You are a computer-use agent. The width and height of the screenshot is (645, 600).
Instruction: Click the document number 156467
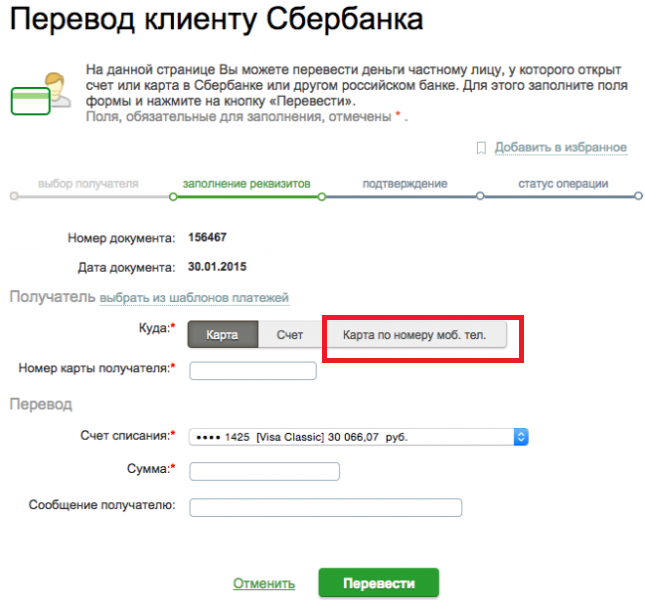(x=207, y=237)
